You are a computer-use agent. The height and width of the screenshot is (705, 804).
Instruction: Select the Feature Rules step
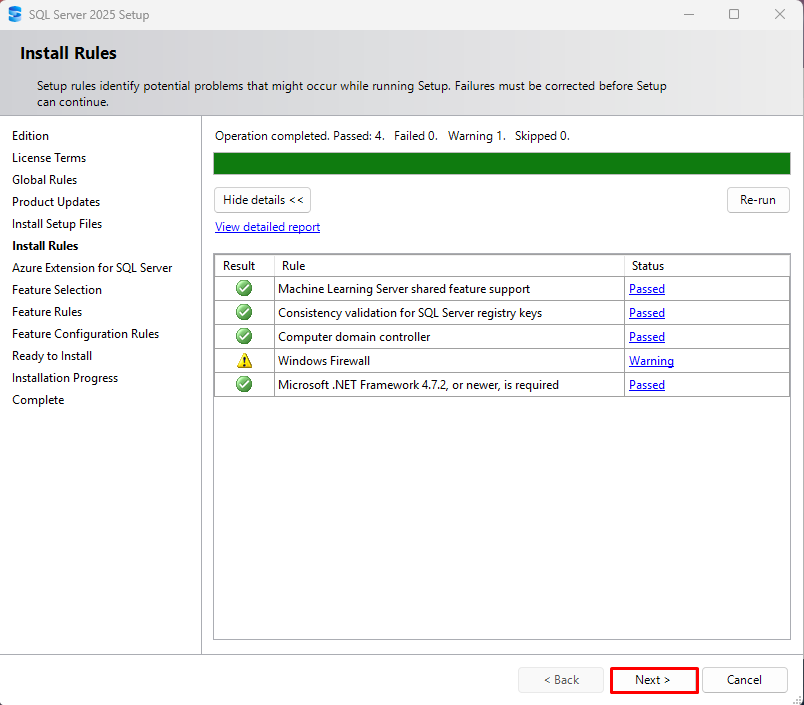click(47, 312)
